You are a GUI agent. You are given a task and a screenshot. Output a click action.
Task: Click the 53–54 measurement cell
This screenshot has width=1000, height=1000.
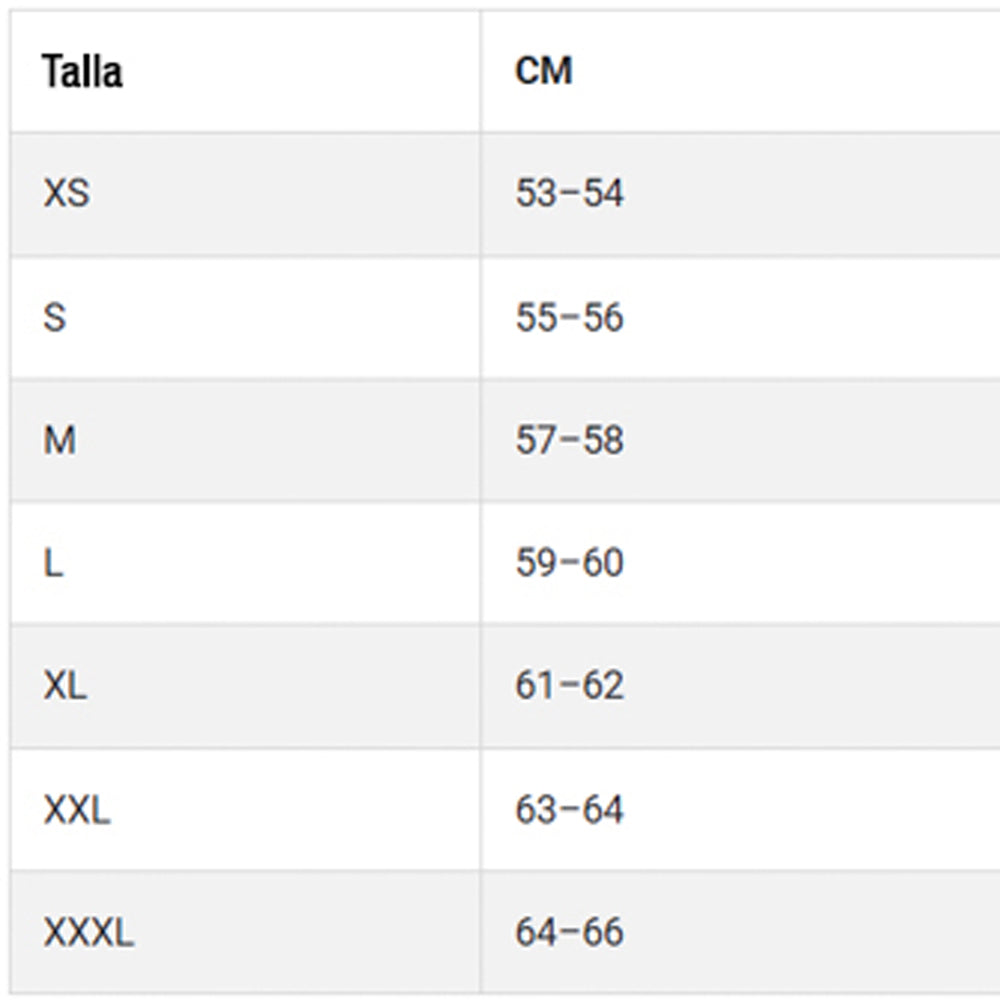tap(569, 193)
